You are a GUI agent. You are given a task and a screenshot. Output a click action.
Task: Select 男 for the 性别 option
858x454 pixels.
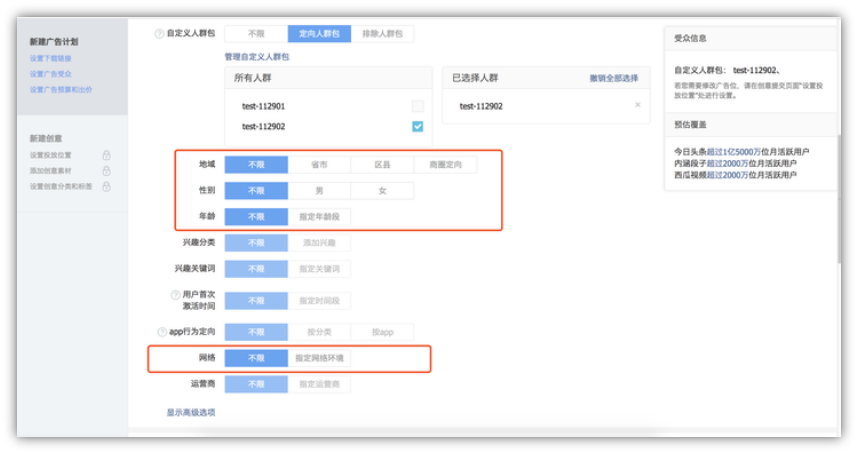click(x=319, y=190)
